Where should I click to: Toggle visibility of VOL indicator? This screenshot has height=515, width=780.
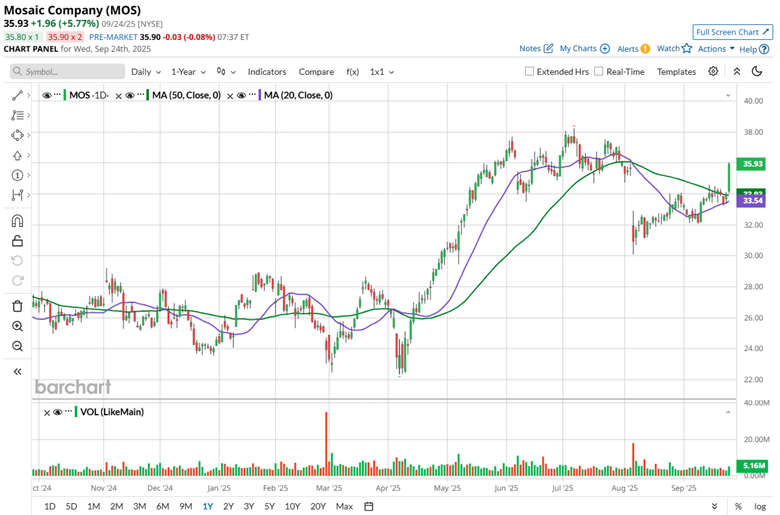click(57, 412)
